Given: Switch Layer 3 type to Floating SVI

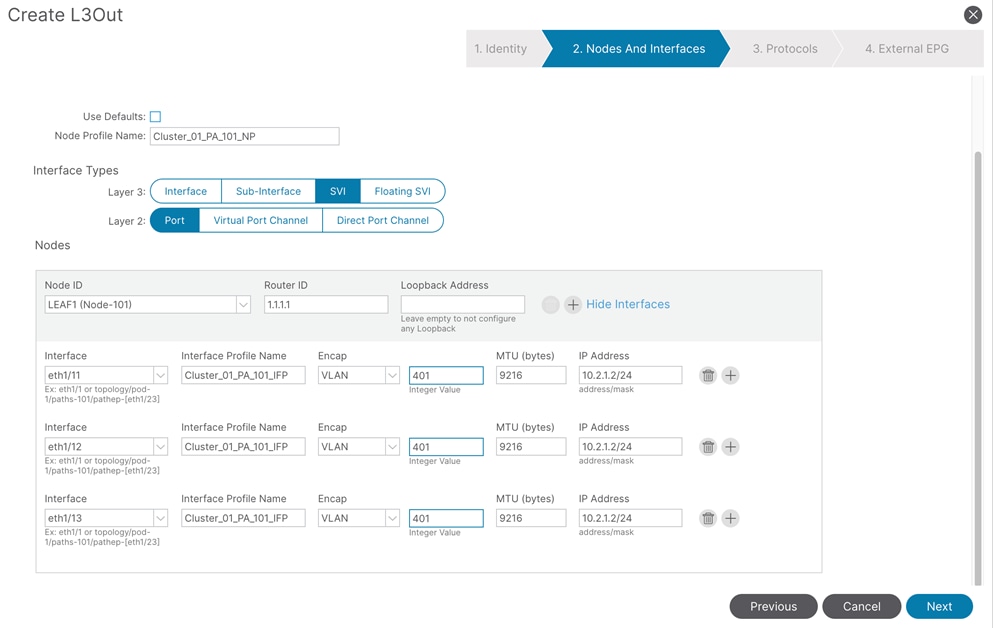Looking at the screenshot, I should point(402,190).
